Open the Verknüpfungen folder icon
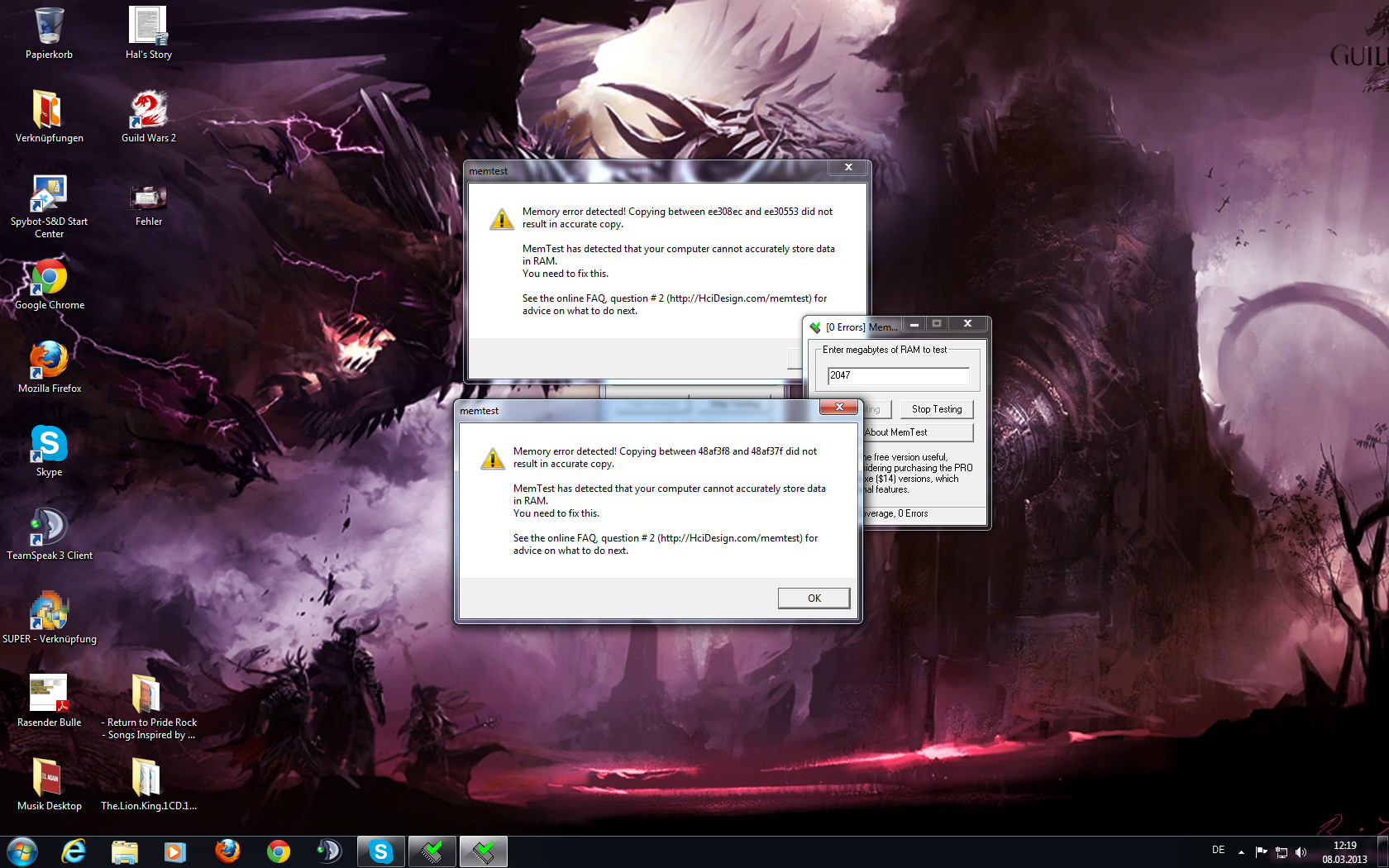 (49, 117)
